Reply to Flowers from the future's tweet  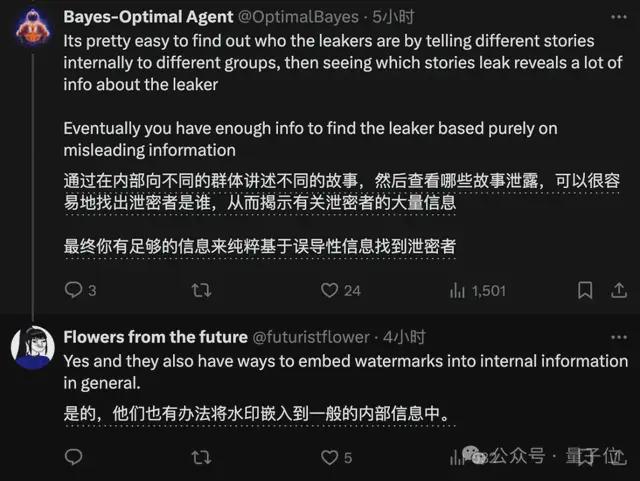click(x=73, y=457)
